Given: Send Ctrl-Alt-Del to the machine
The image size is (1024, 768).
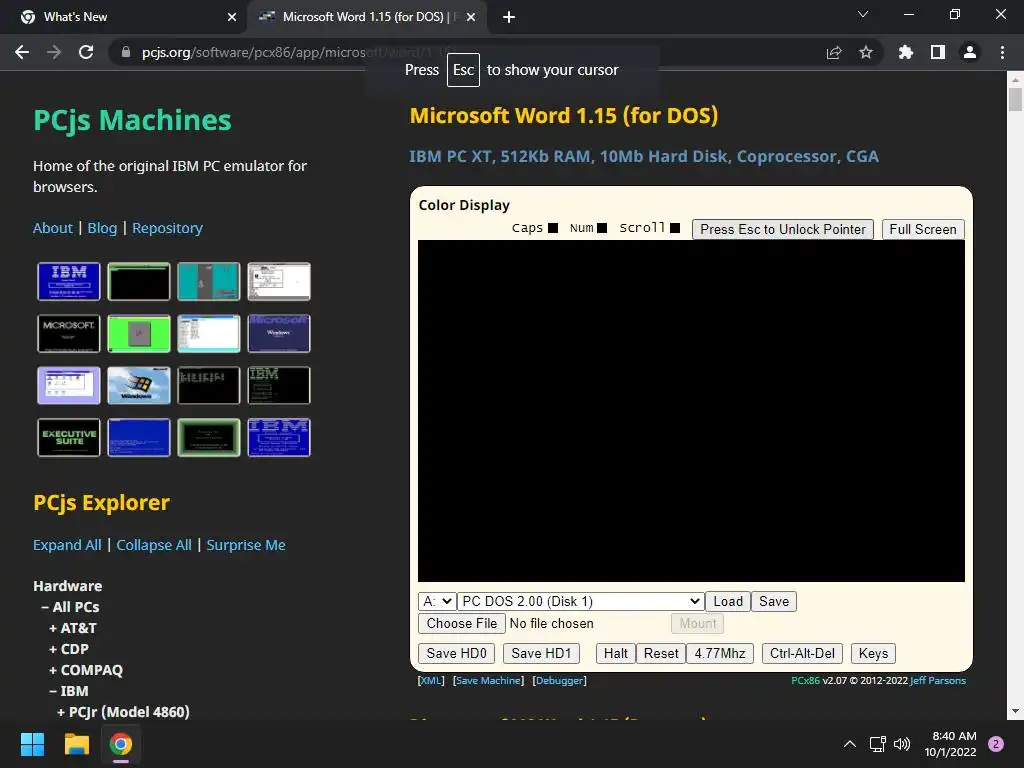Looking at the screenshot, I should (x=802, y=654).
